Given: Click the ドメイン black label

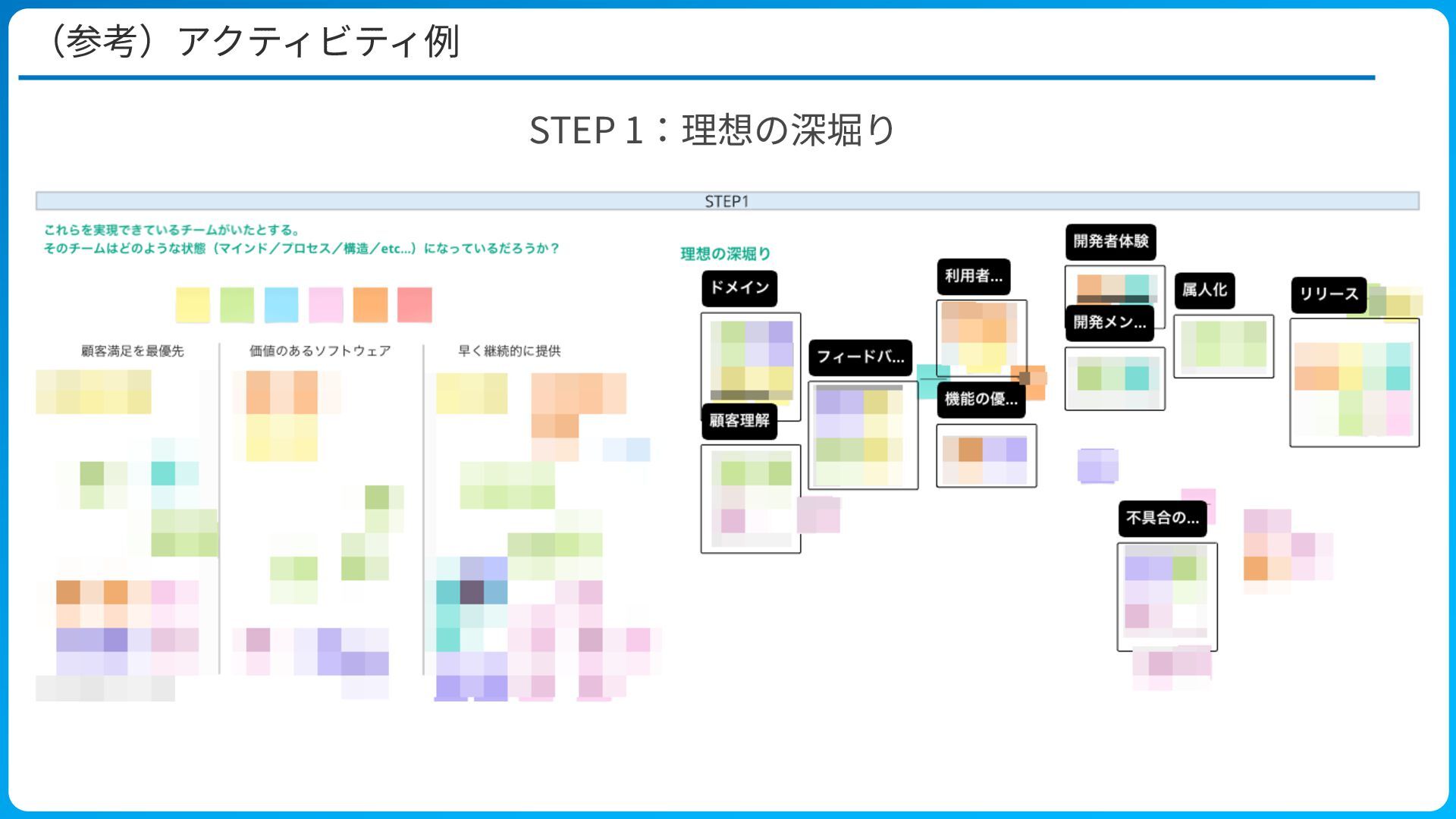Looking at the screenshot, I should [739, 288].
